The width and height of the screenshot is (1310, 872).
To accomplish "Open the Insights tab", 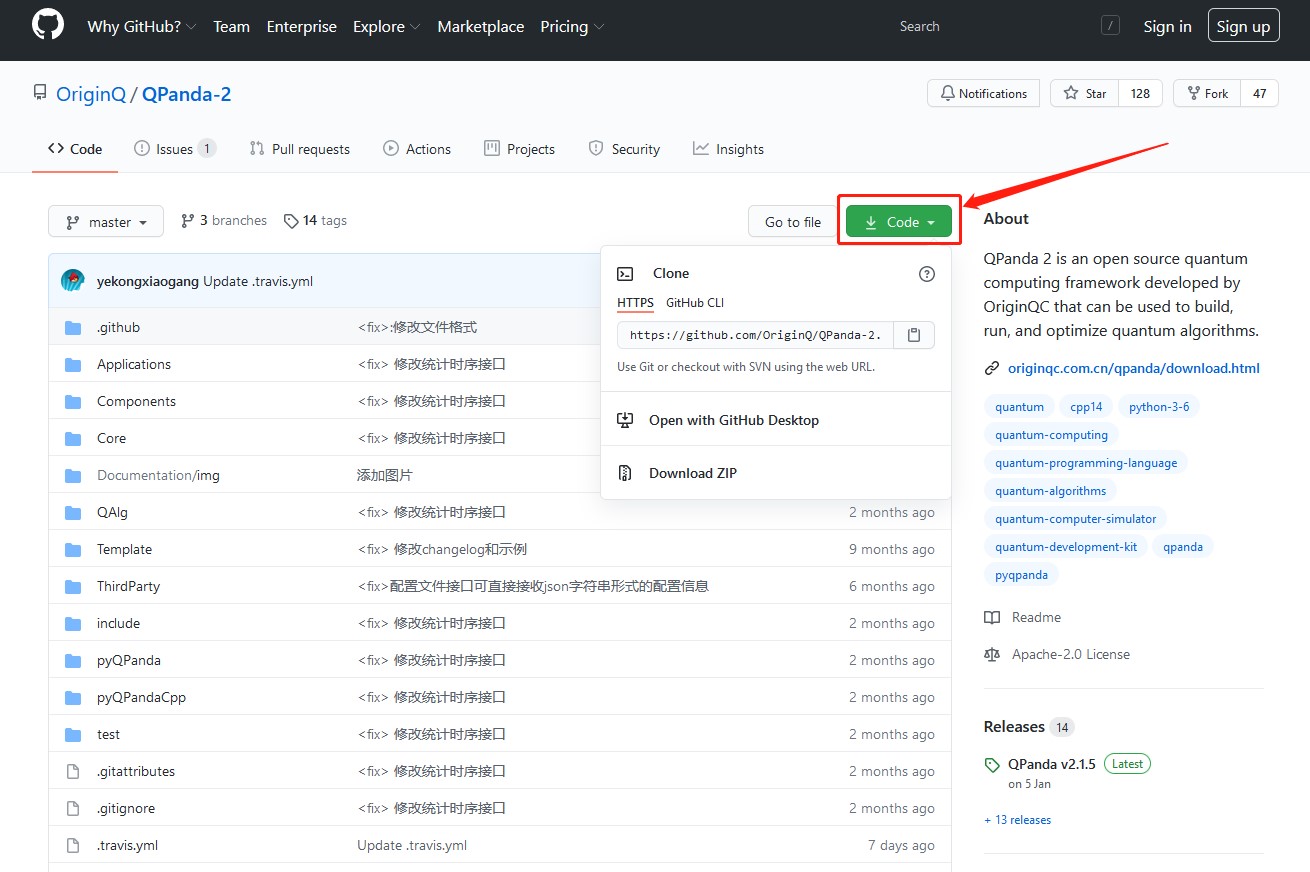I will [728, 149].
